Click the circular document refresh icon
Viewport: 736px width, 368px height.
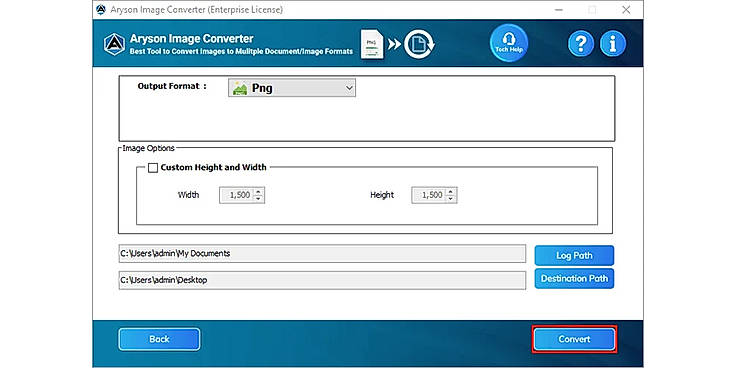(x=419, y=44)
